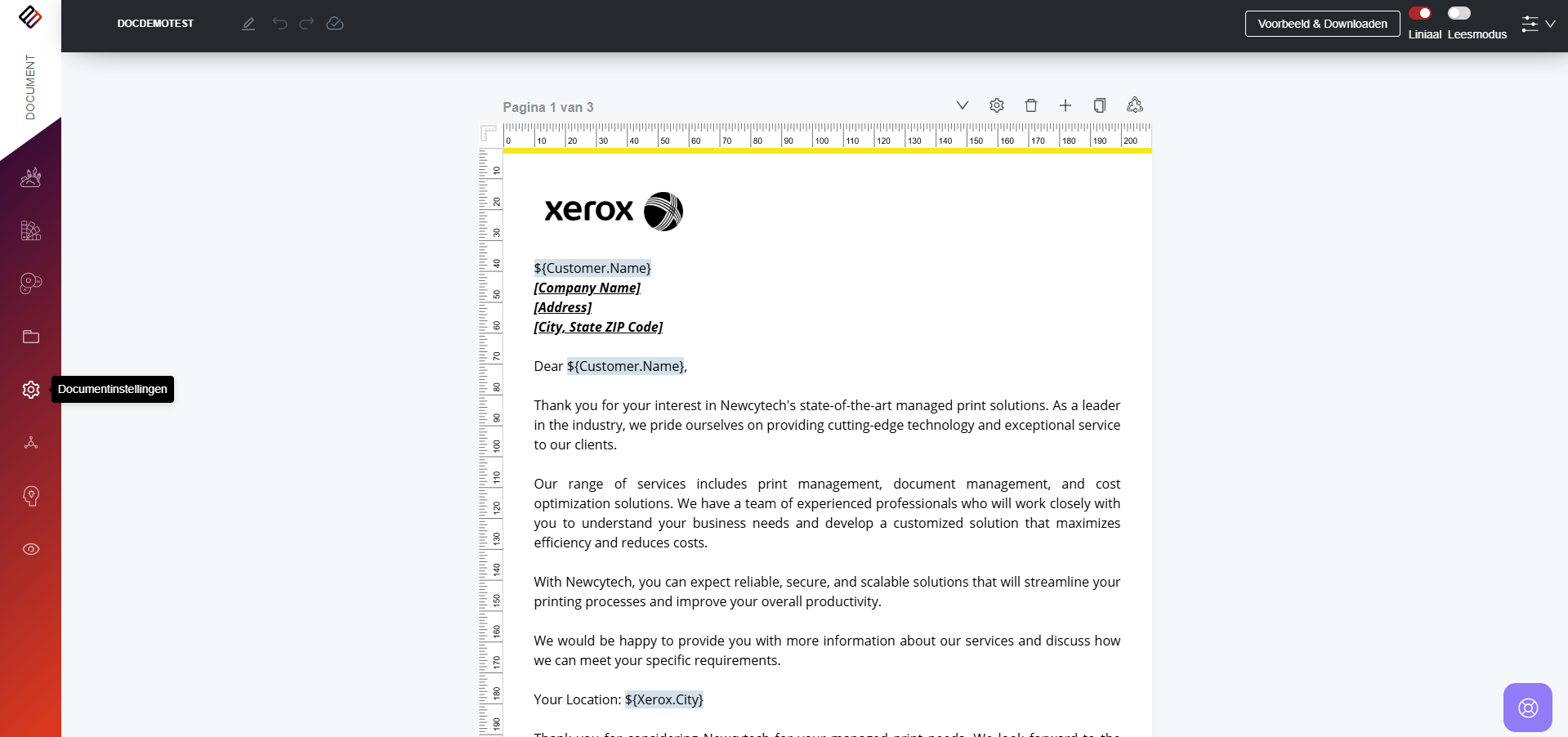
Task: Open the vertical DOCUMENT tab
Action: tap(30, 87)
